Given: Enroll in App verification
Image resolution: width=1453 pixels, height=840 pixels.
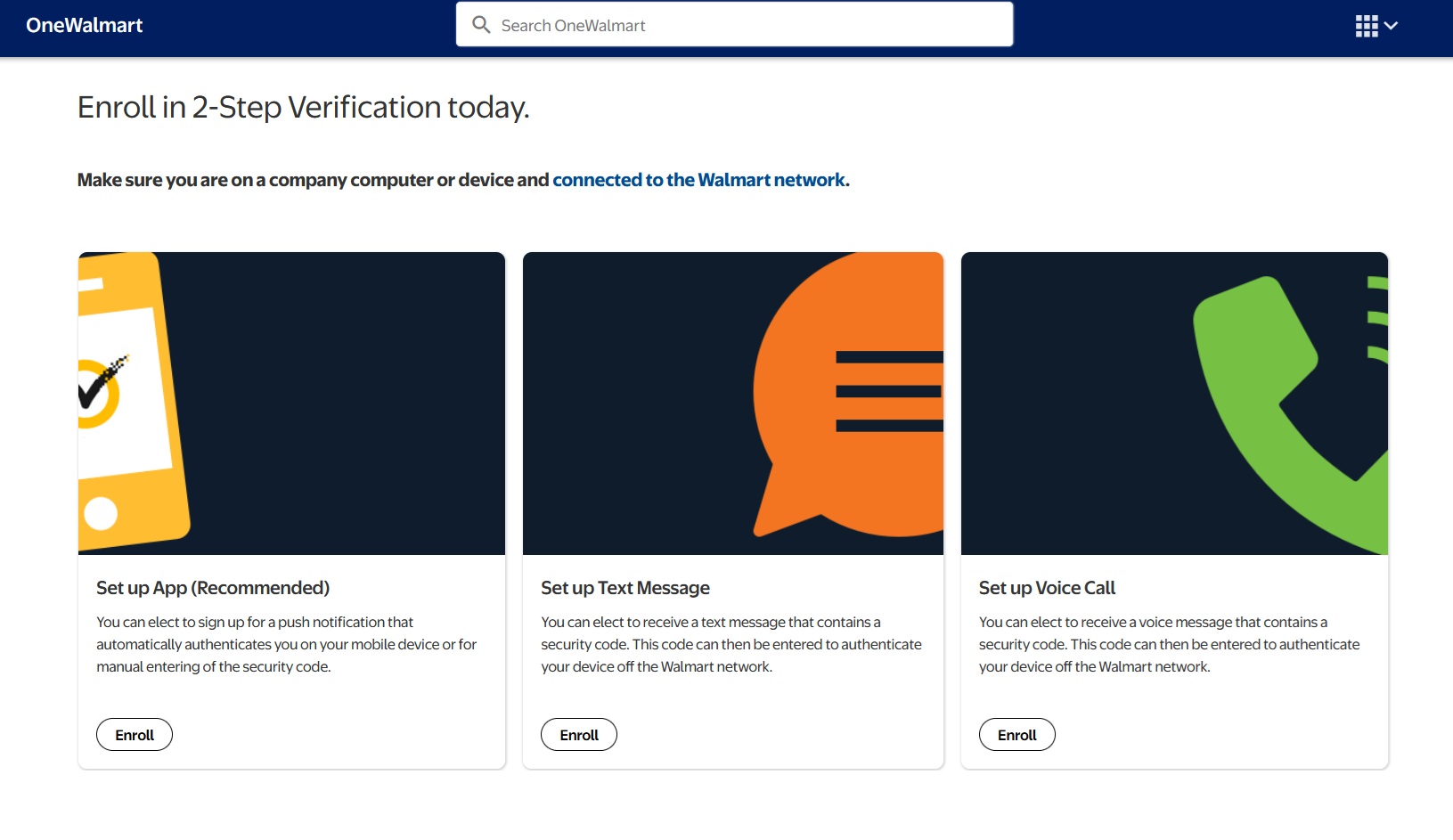Looking at the screenshot, I should point(134,734).
